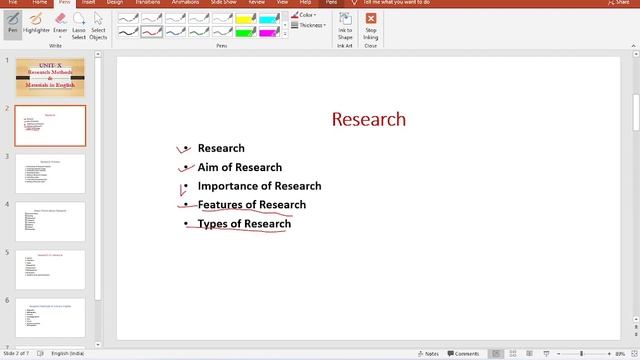Screen dimensions: 640x360
Task: Open the pen Thickness dropdown
Action: 309,25
